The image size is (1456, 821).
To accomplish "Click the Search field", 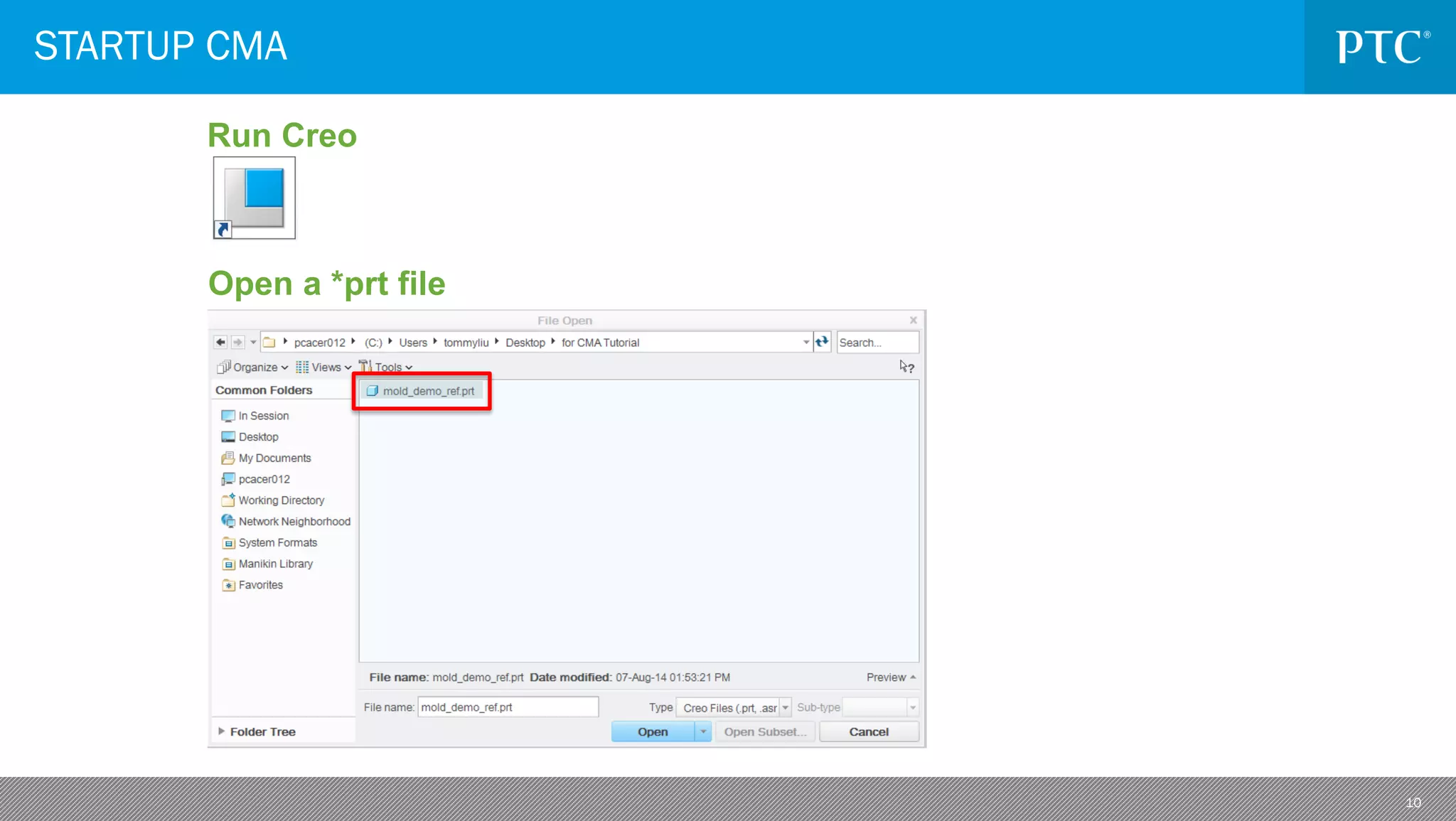I will coord(878,343).
